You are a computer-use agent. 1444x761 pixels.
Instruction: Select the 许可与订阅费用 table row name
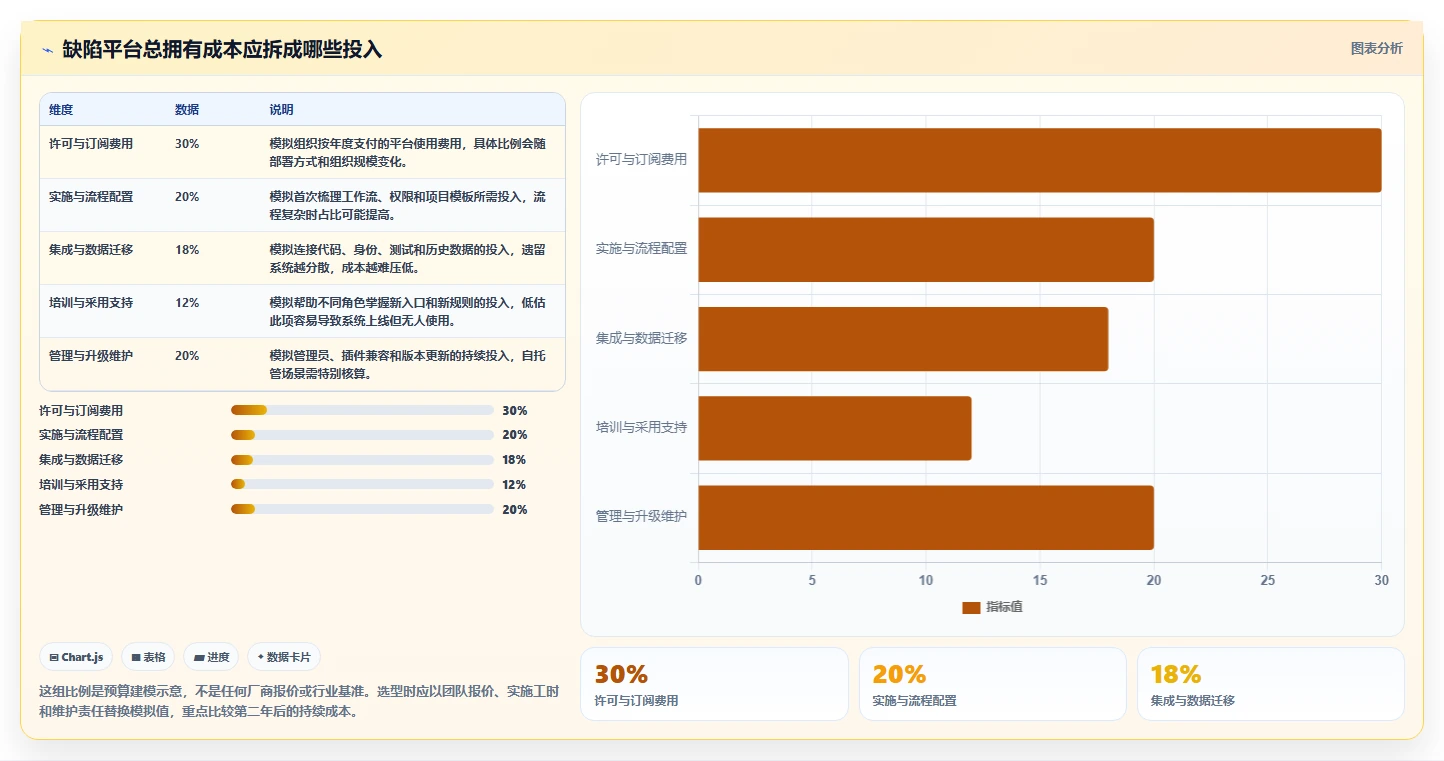point(91,144)
